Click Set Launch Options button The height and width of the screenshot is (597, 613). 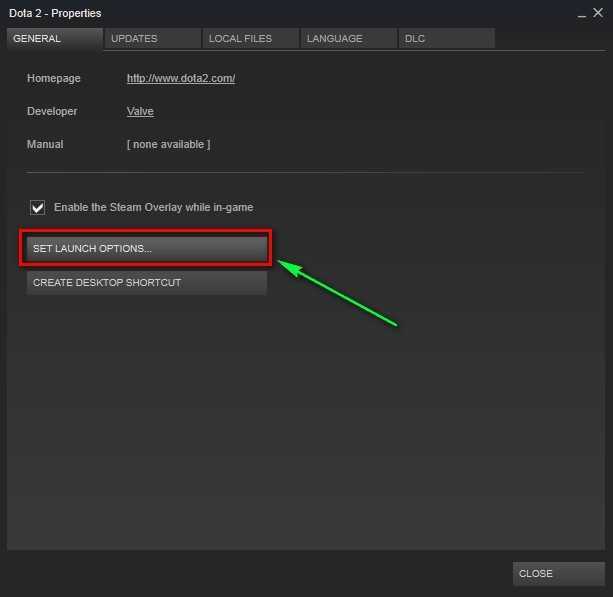(147, 249)
